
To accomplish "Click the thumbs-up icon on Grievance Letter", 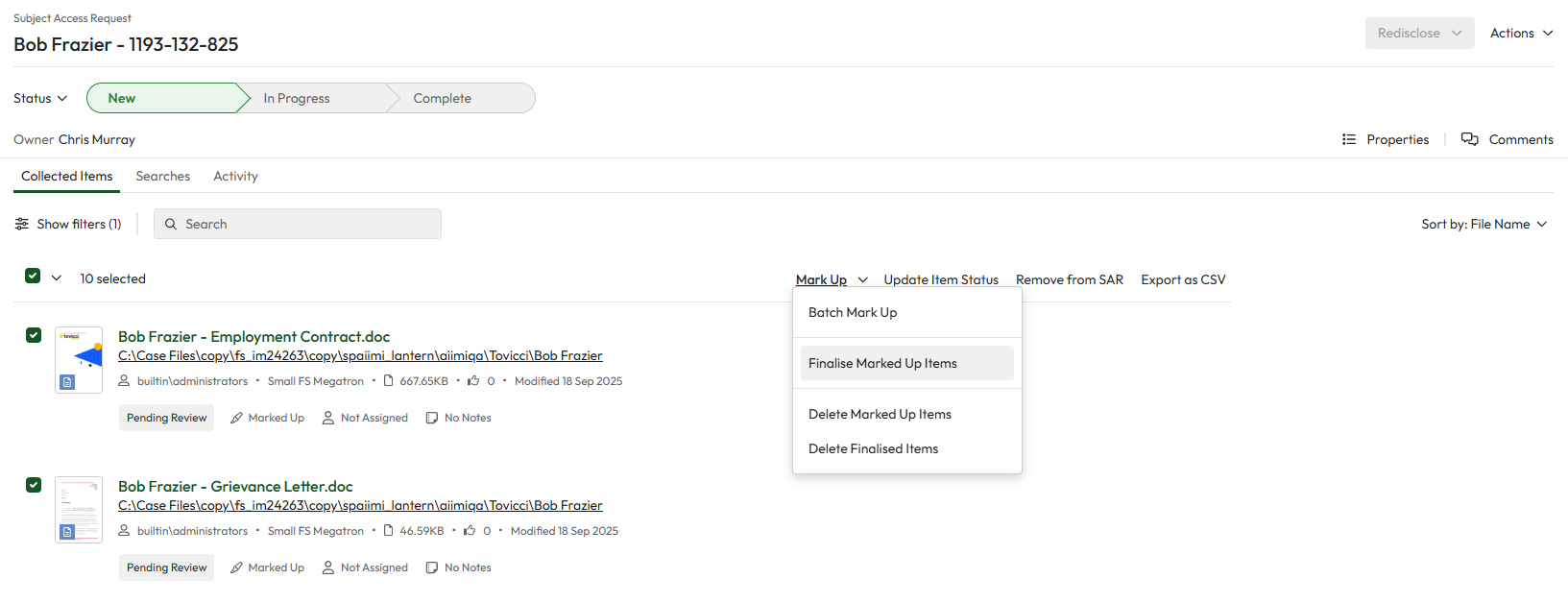I will tap(470, 531).
